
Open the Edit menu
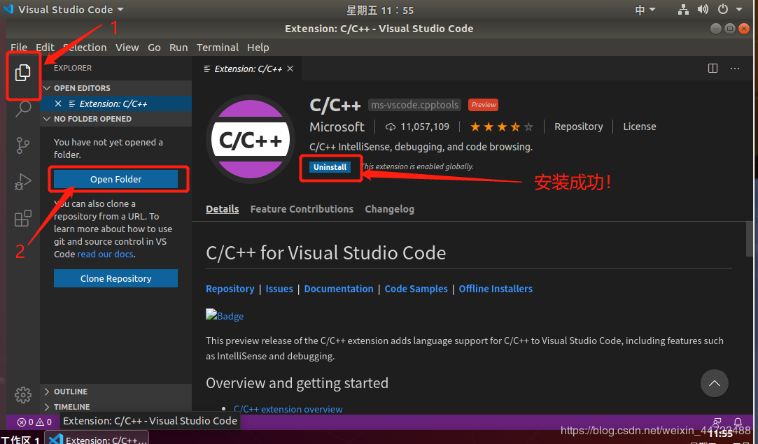click(x=45, y=47)
